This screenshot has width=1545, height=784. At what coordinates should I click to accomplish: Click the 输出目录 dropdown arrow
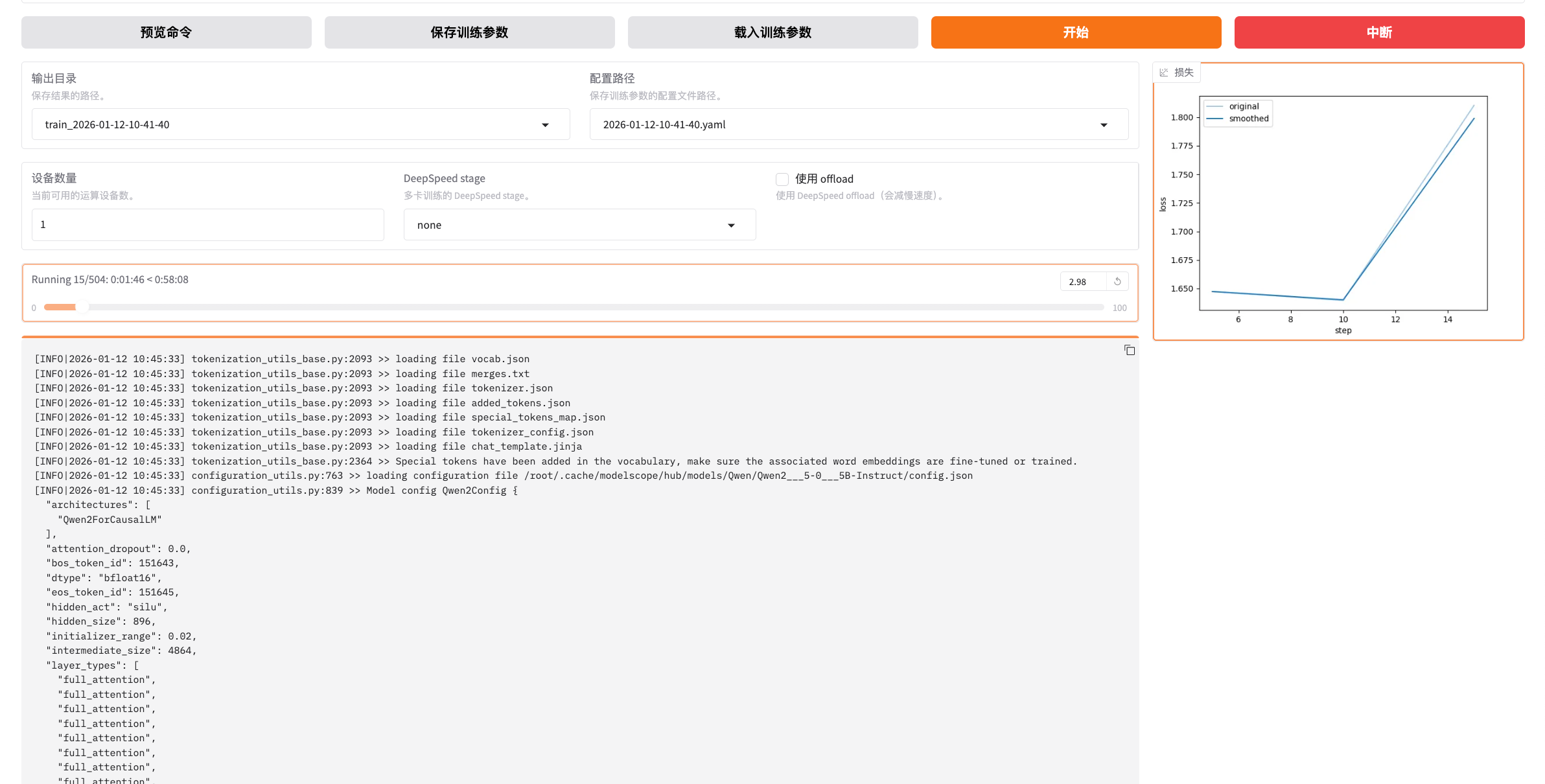tap(545, 125)
